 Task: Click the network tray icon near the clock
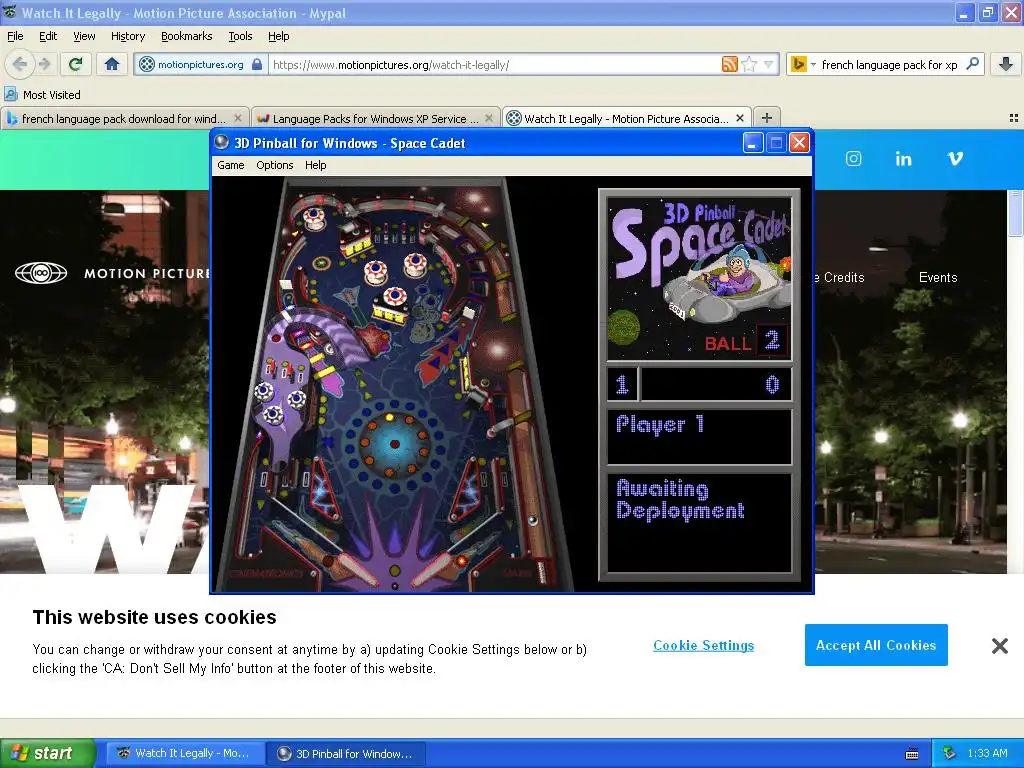point(950,753)
